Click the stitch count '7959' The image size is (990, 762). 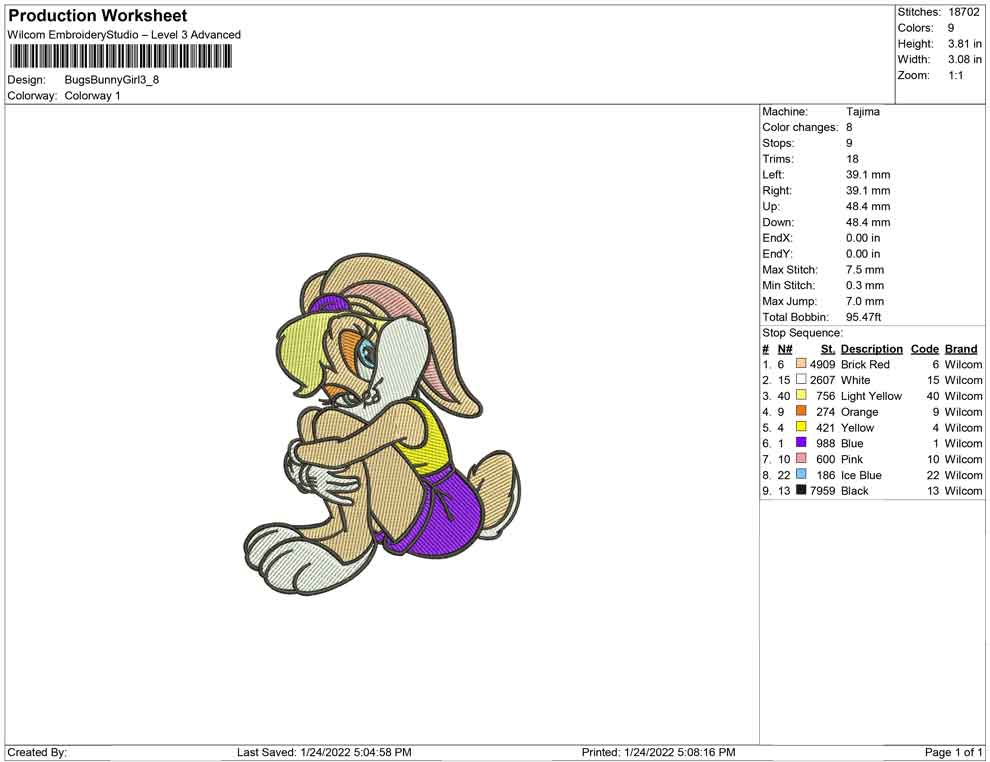pyautogui.click(x=822, y=491)
